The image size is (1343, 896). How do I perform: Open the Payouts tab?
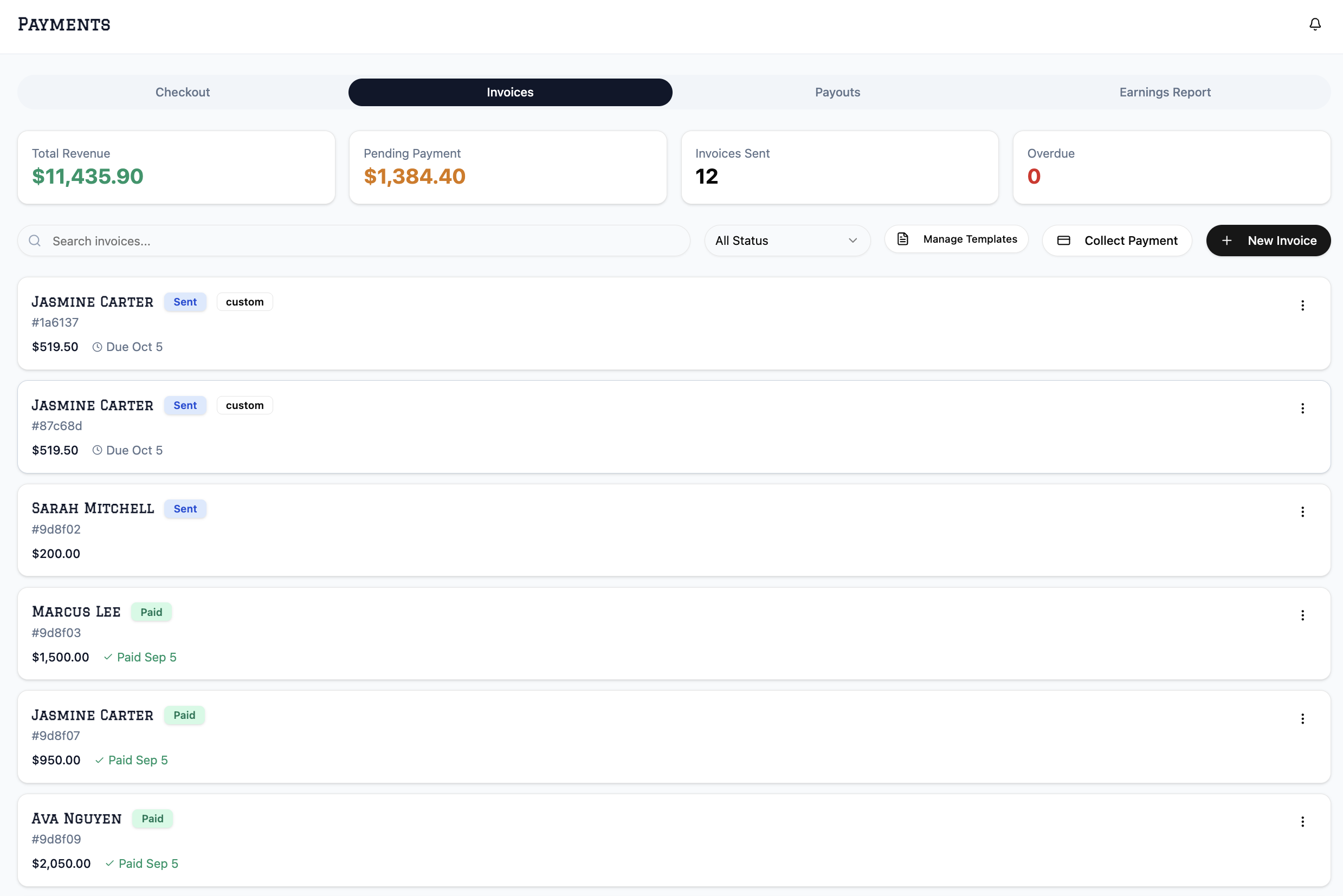tap(837, 92)
